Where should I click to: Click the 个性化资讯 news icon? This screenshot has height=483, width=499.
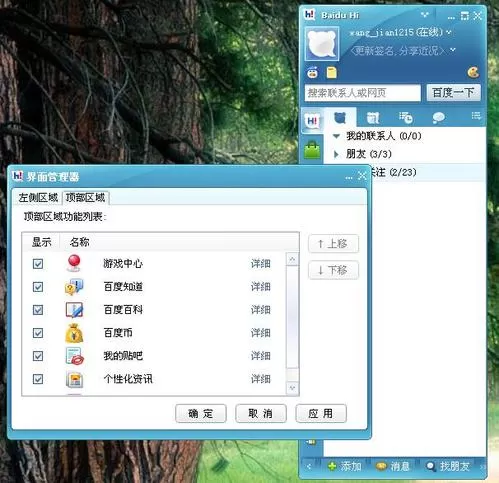tap(74, 379)
